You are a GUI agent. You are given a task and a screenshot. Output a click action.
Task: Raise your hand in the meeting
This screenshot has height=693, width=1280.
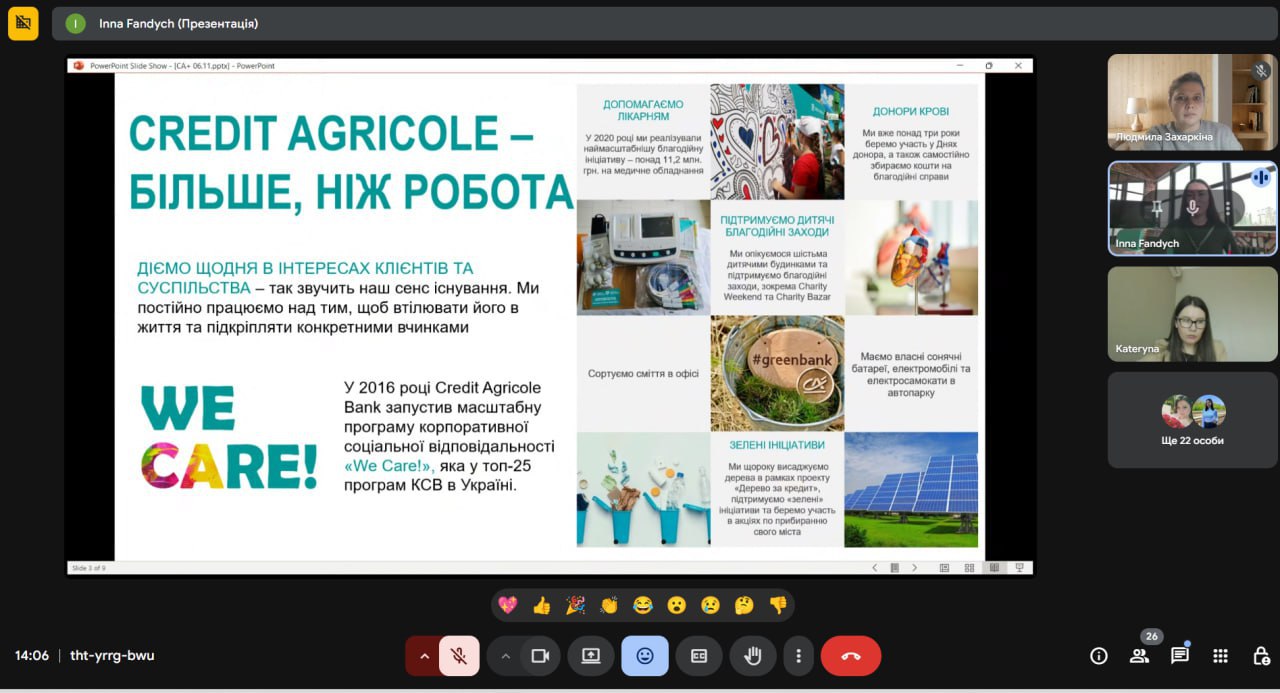point(753,656)
